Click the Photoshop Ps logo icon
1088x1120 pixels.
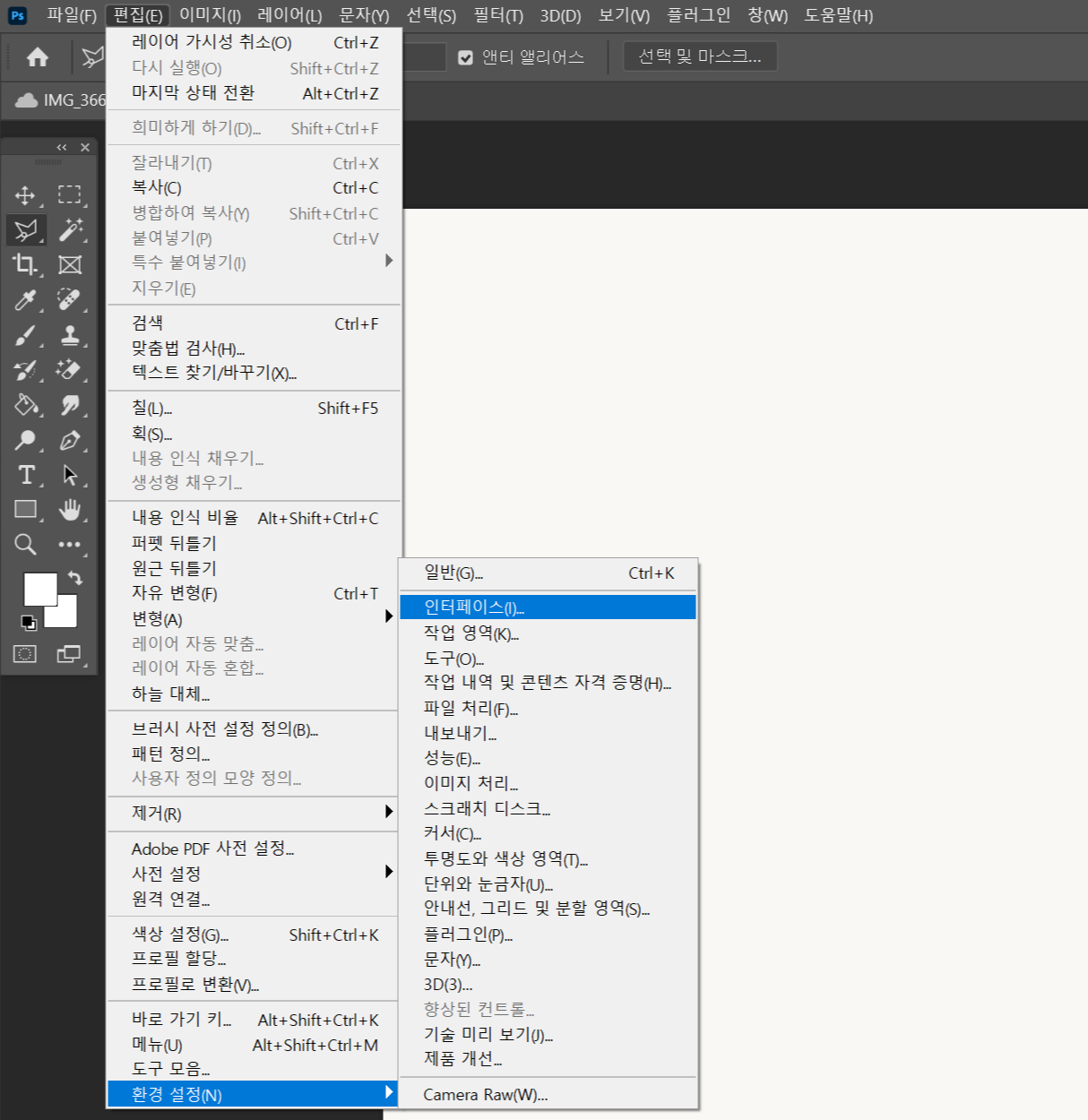(x=17, y=15)
